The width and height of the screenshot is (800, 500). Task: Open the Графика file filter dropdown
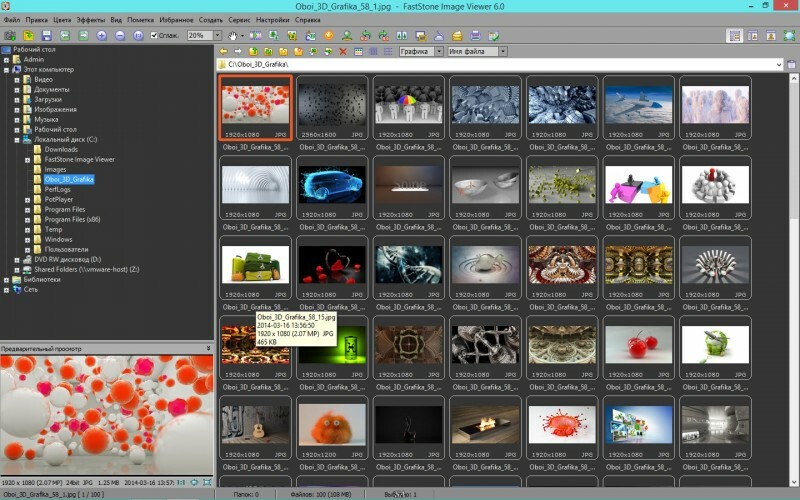438,51
